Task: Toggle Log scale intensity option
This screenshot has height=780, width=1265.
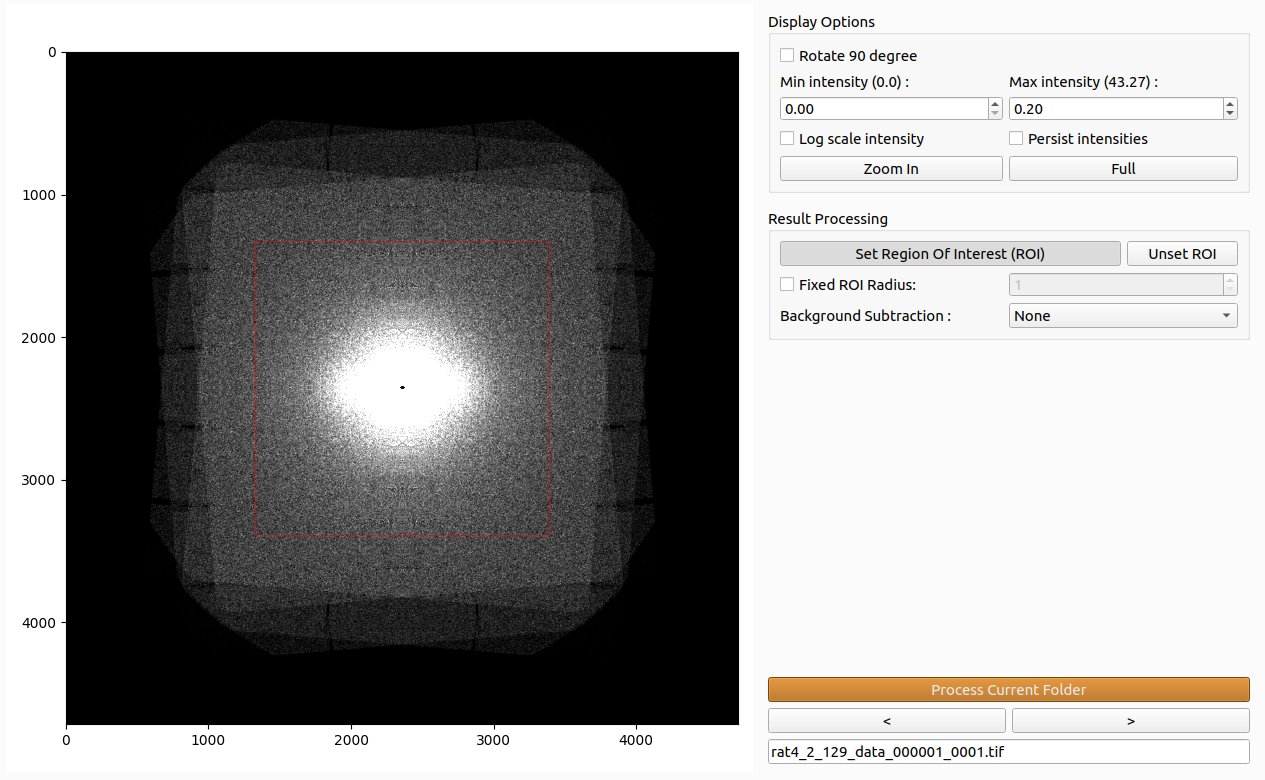Action: pos(787,139)
